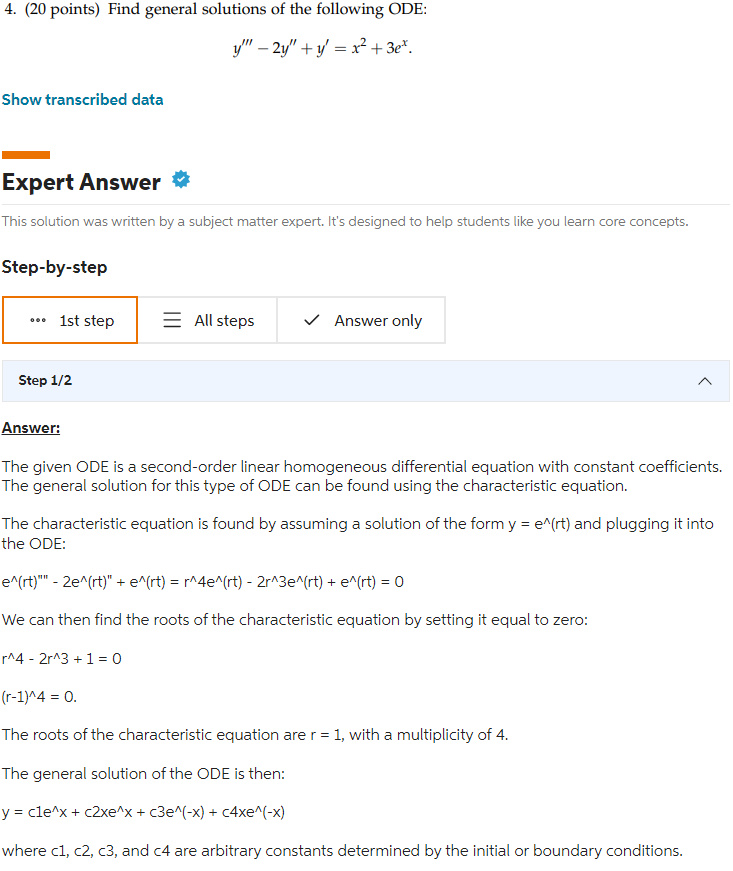Switch to the All steps view
This screenshot has width=733, height=871.
pos(207,320)
